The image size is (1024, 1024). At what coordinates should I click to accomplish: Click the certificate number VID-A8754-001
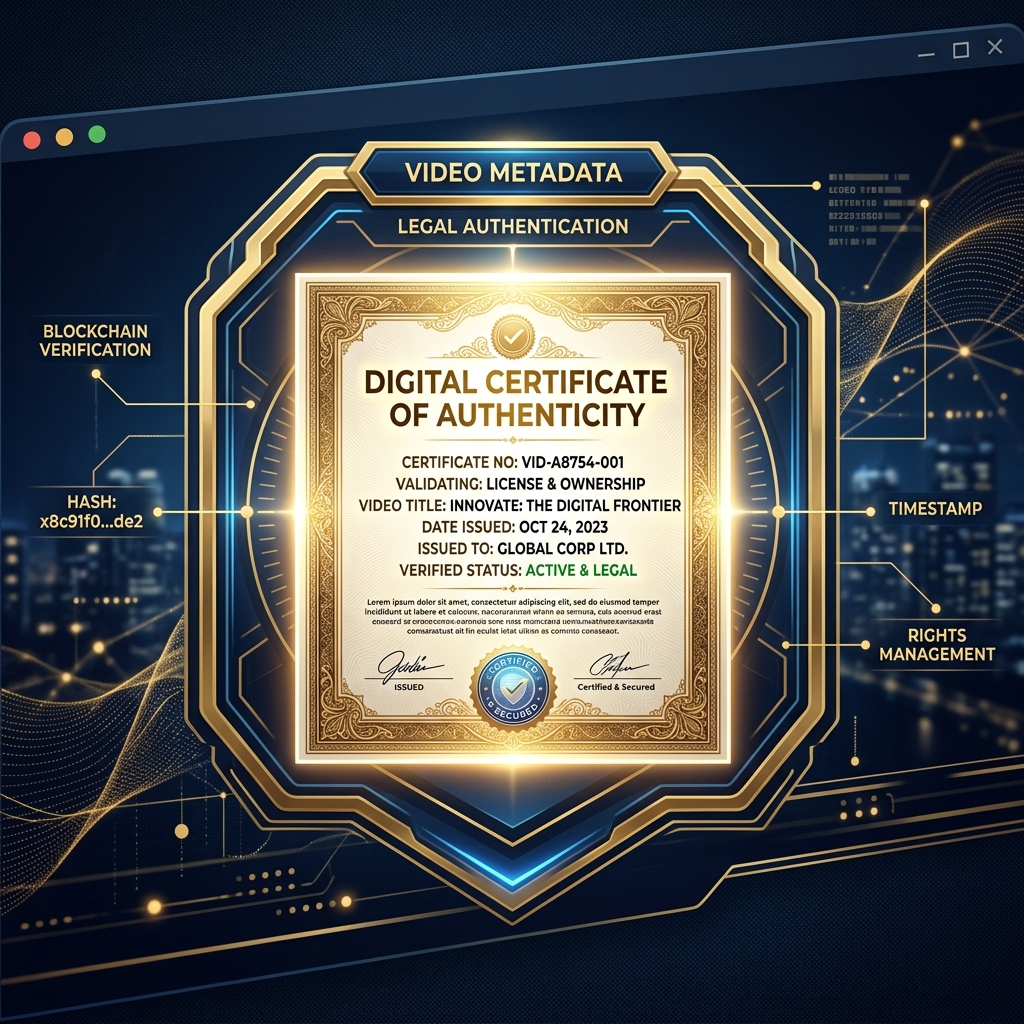(573, 462)
